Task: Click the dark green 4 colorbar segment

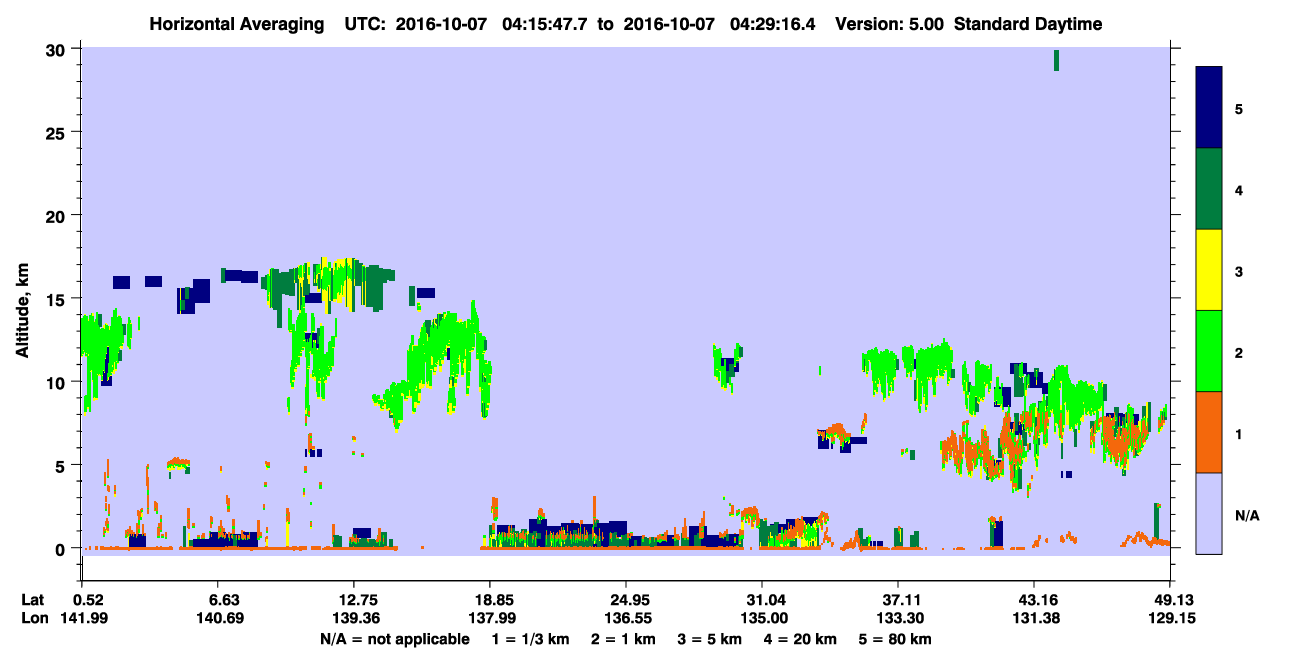Action: tap(1209, 189)
